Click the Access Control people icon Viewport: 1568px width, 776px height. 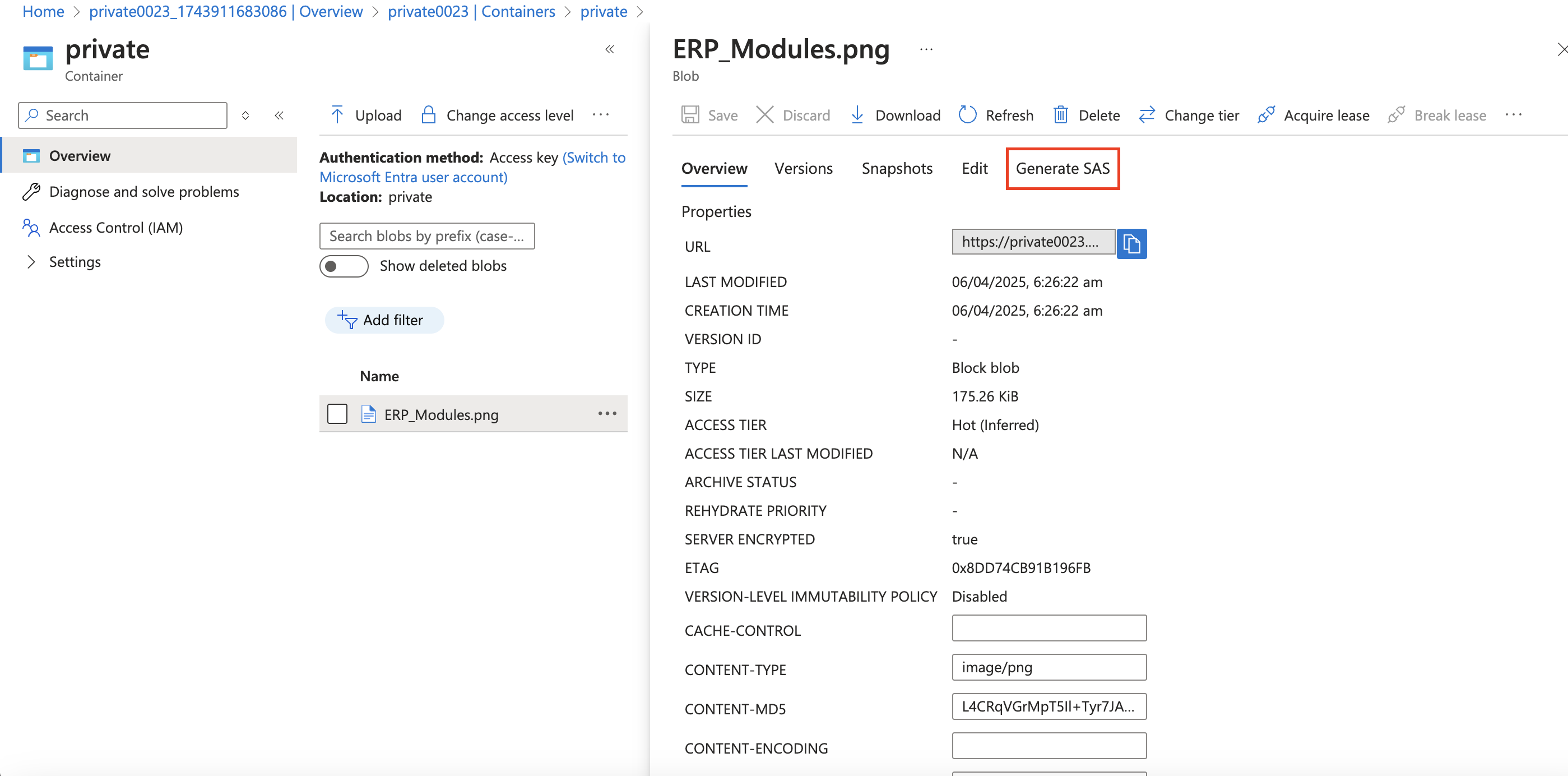coord(31,227)
